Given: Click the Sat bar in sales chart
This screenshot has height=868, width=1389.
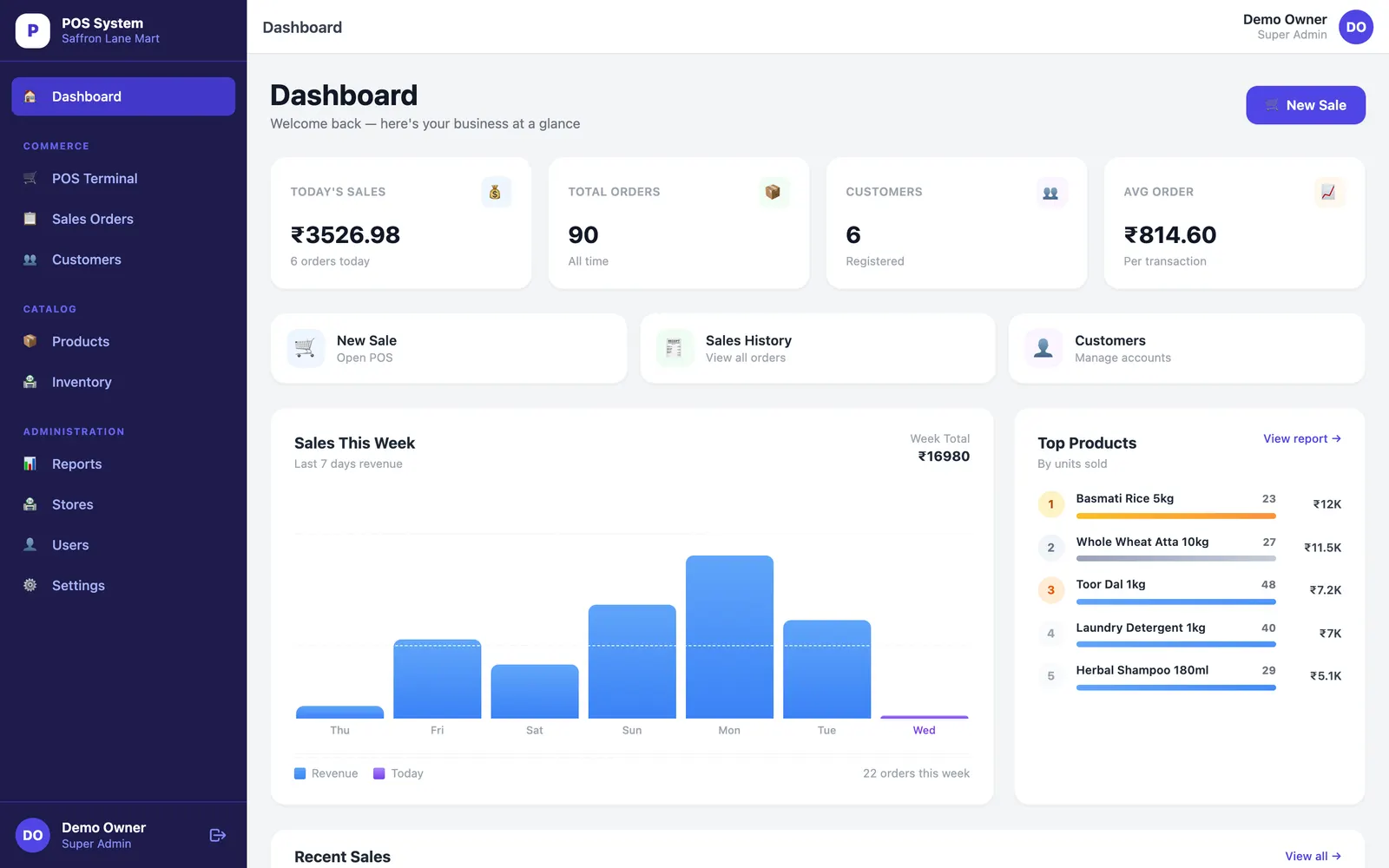Looking at the screenshot, I should [x=535, y=692].
